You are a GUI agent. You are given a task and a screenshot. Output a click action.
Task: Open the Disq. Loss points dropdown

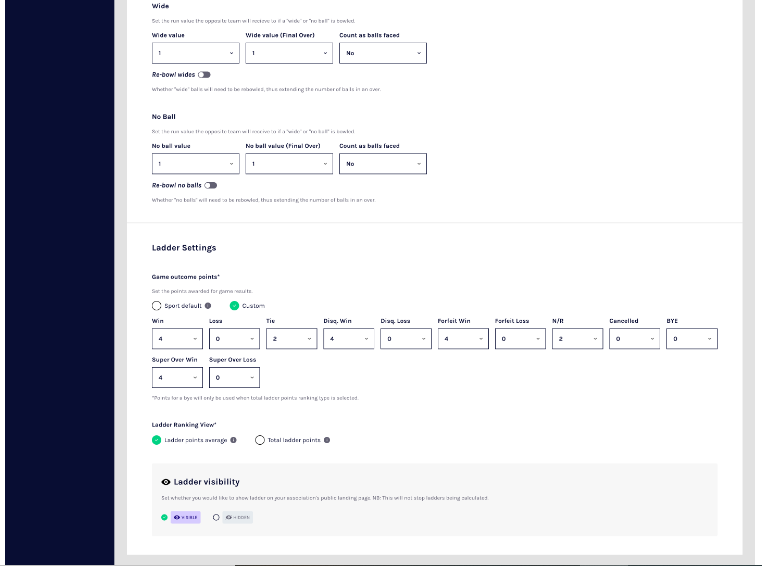(x=406, y=339)
